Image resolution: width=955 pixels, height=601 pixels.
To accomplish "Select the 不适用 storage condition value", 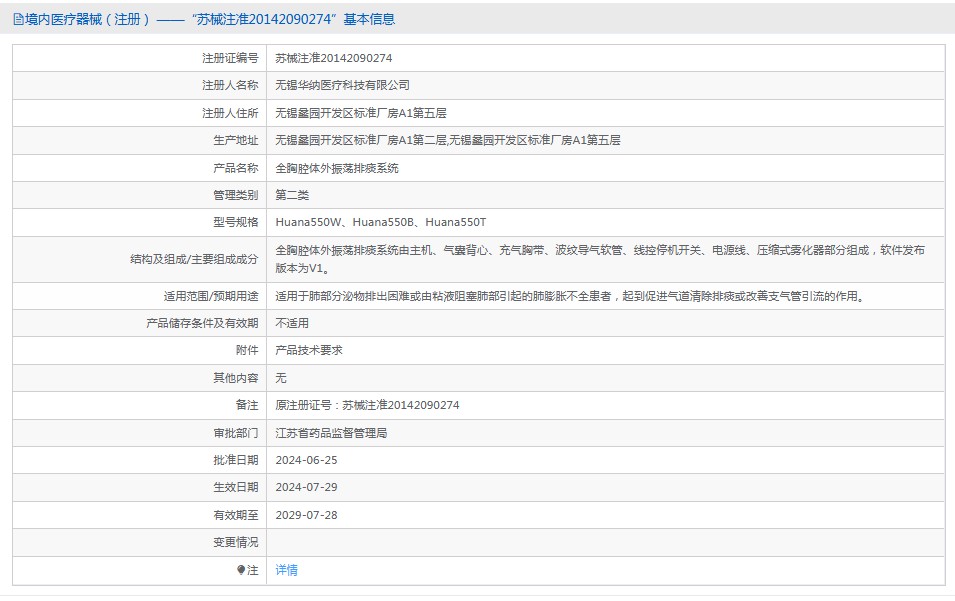I will tap(292, 323).
